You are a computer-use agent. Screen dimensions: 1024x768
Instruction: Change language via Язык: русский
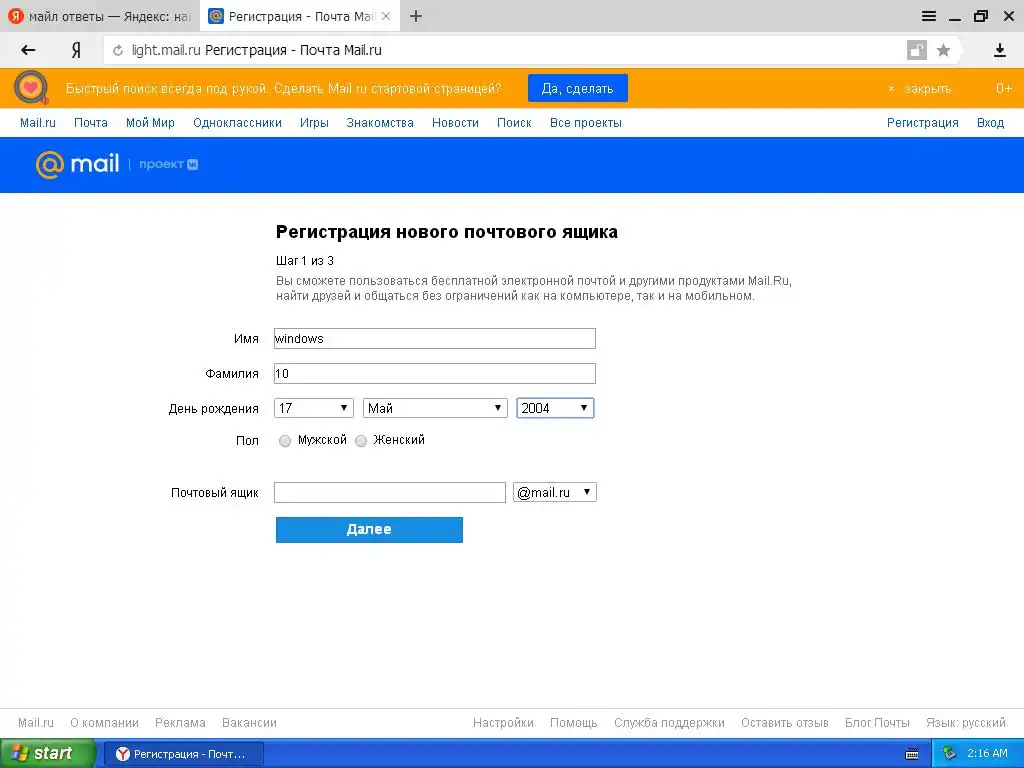966,723
